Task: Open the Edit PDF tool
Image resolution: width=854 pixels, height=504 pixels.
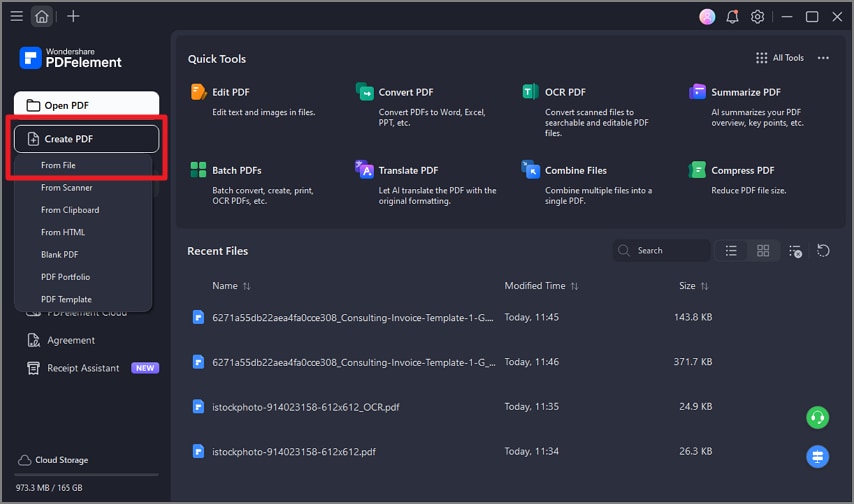Action: [230, 92]
